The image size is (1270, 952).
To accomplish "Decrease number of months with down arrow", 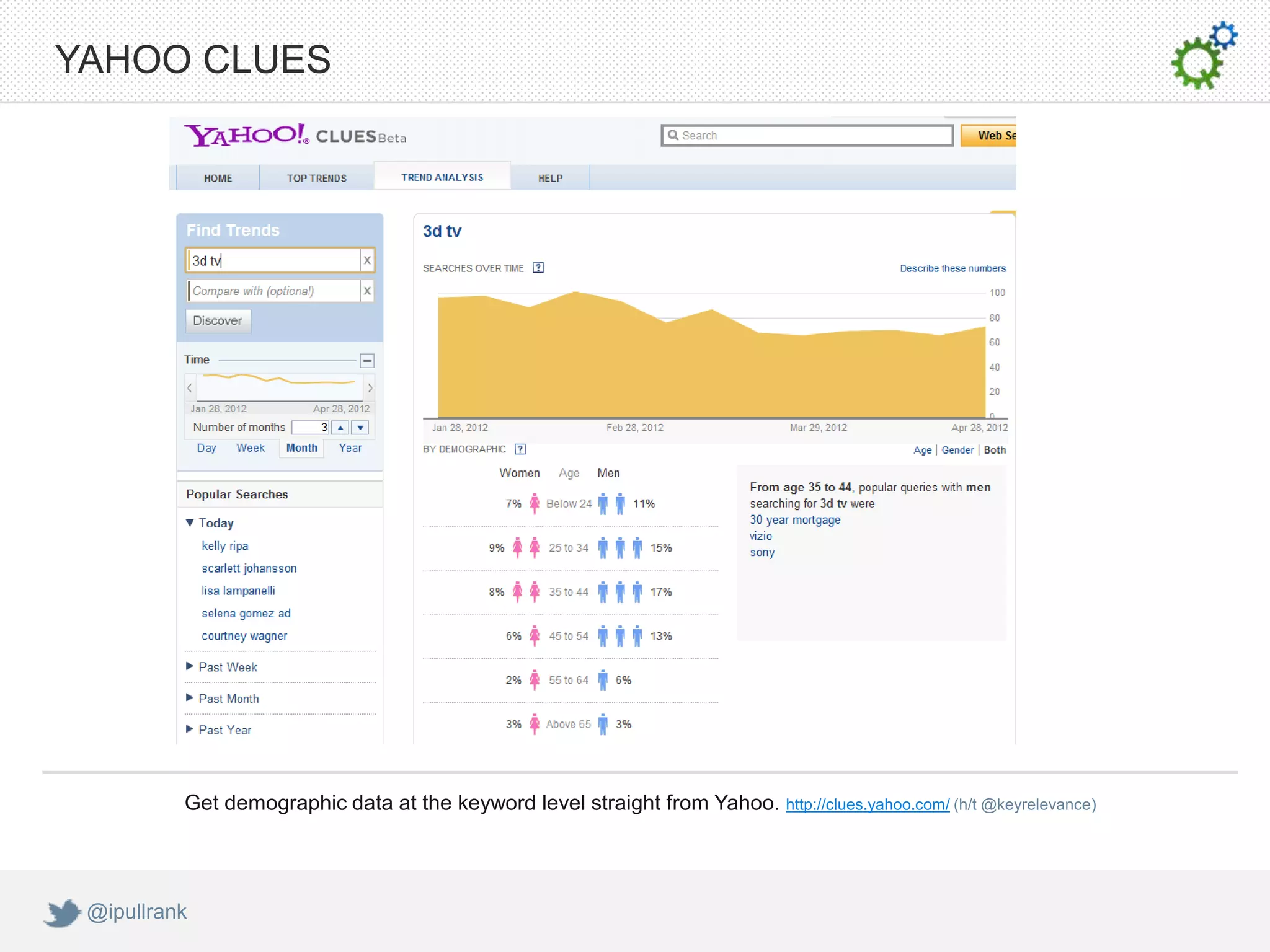I will tap(360, 428).
